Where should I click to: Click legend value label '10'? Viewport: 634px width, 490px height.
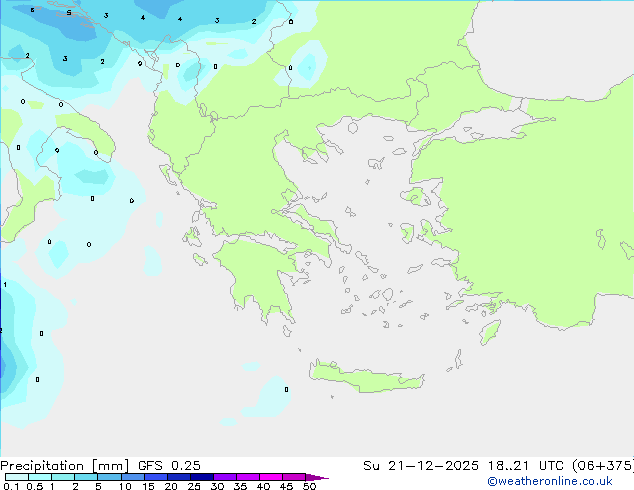[125, 486]
